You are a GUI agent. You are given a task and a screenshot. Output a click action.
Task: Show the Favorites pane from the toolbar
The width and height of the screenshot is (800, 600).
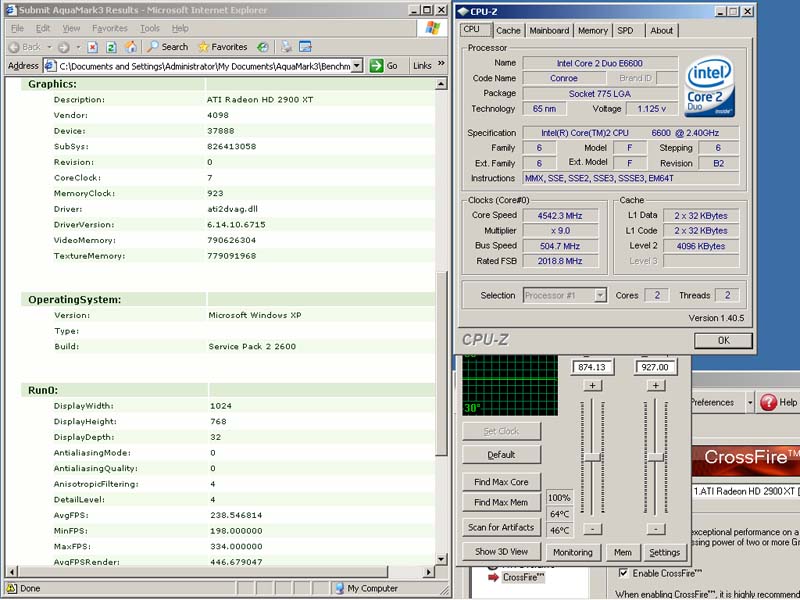pyautogui.click(x=222, y=47)
